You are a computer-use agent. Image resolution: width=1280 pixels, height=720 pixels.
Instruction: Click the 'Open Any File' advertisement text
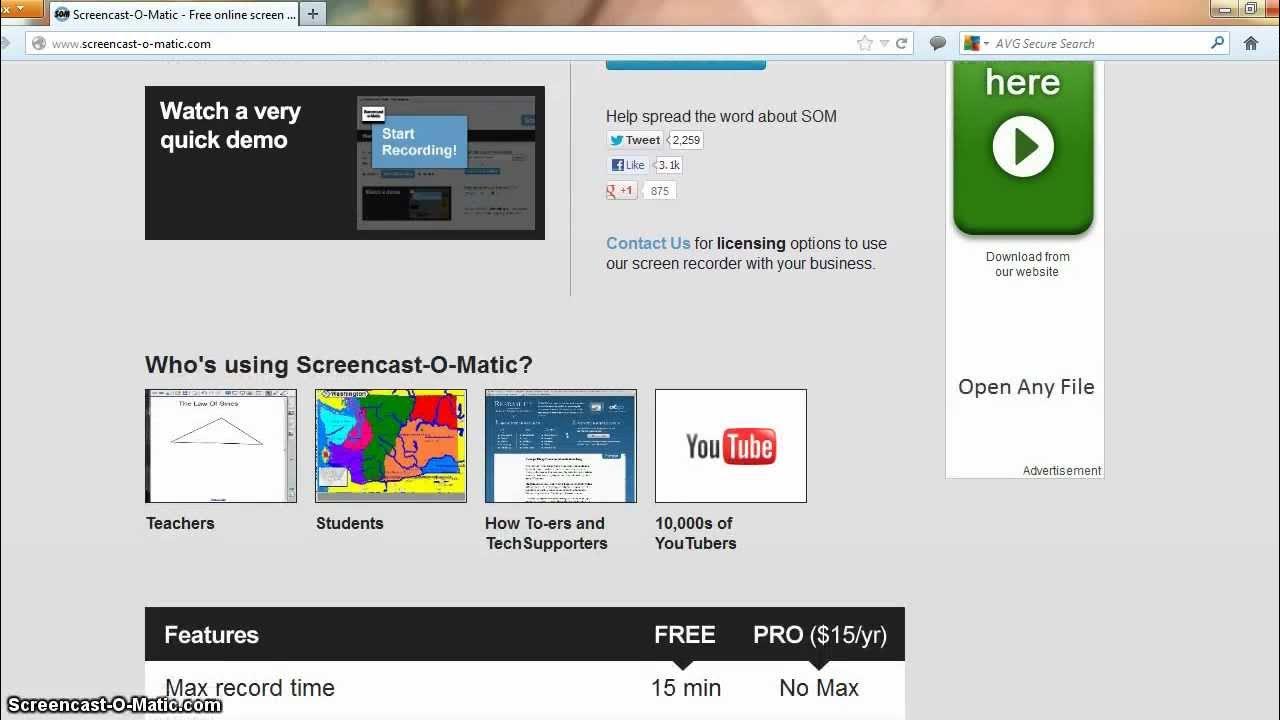(x=1026, y=387)
